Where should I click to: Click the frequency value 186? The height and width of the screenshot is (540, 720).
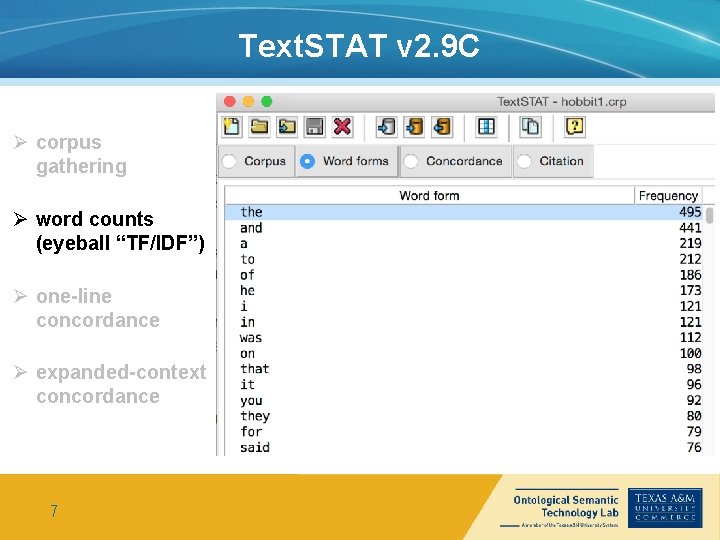tap(690, 275)
